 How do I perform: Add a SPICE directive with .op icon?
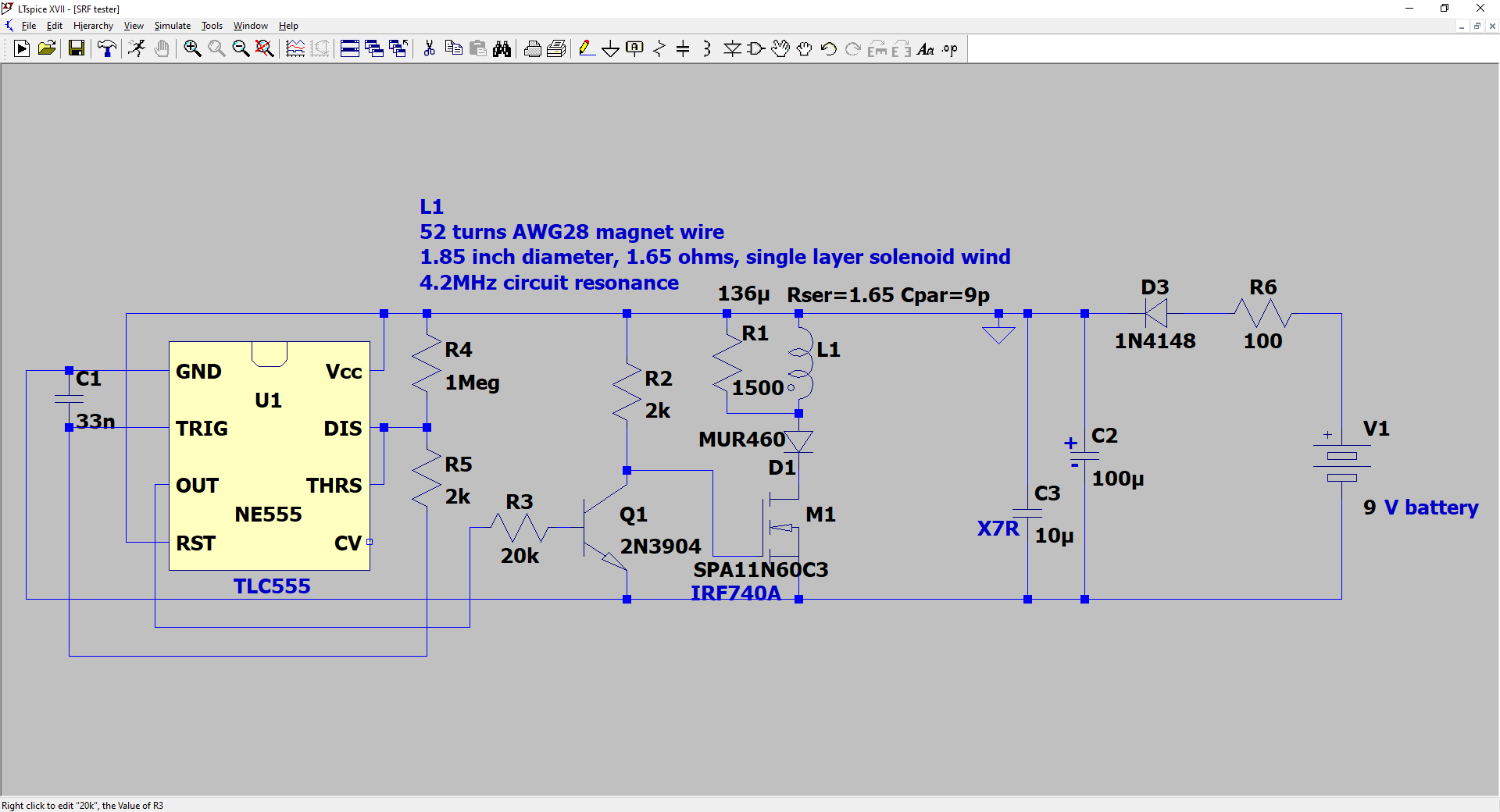pyautogui.click(x=949, y=49)
